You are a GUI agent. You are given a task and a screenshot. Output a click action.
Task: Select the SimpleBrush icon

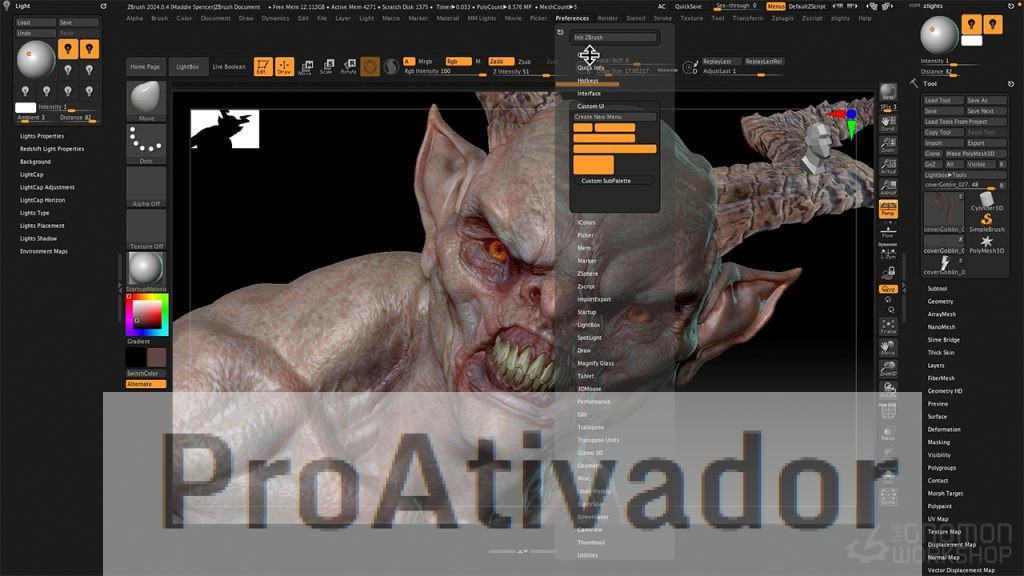click(x=985, y=220)
